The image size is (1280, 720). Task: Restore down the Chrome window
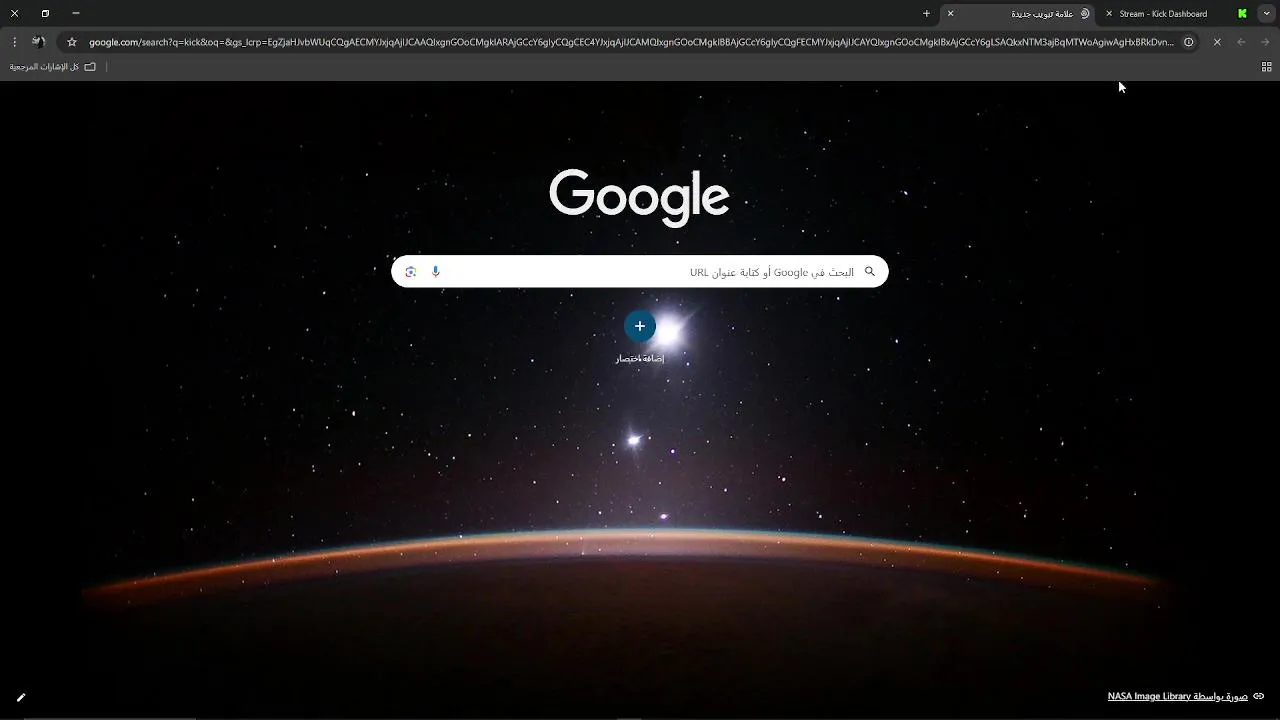45,14
